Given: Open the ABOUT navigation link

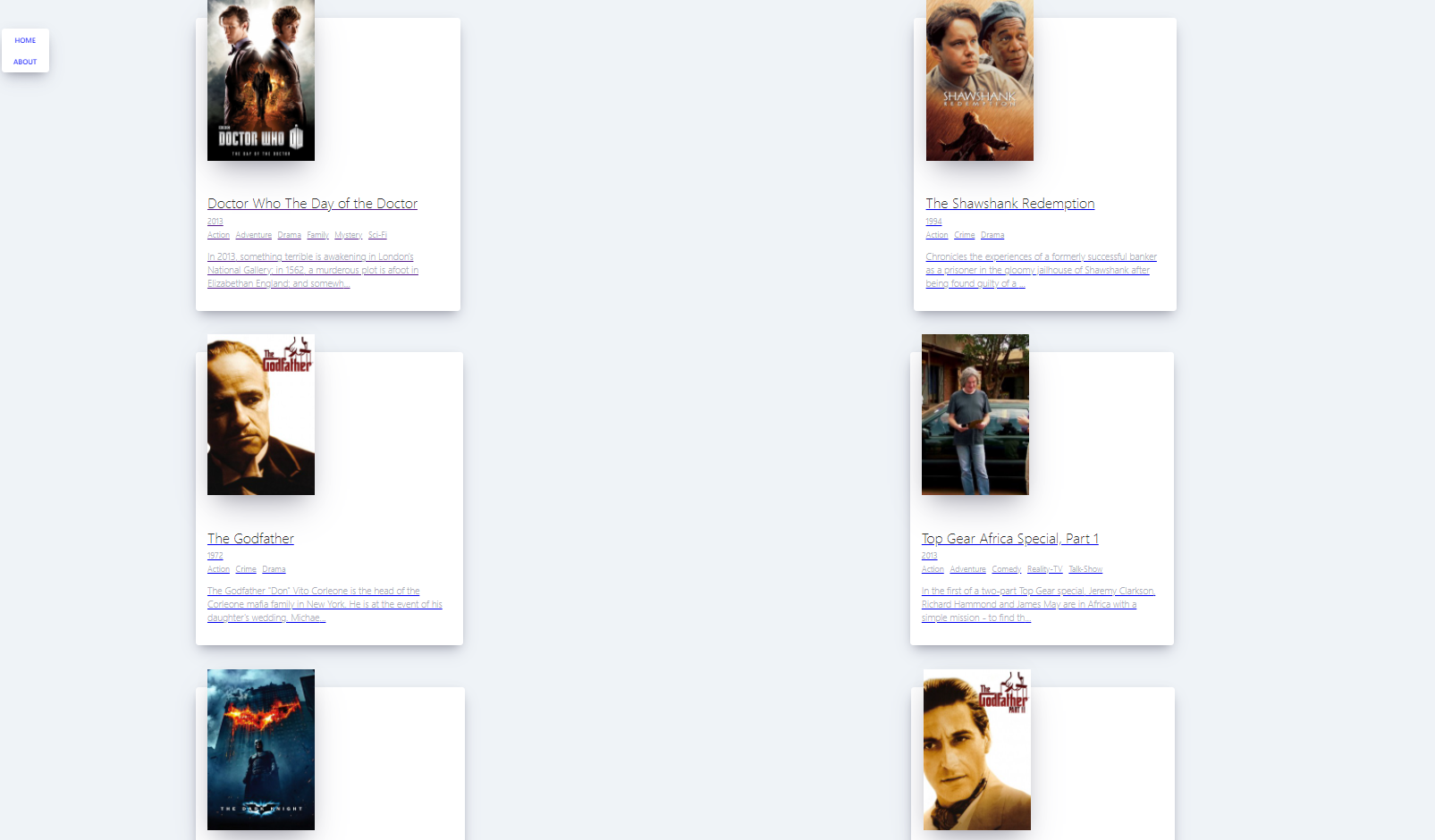Looking at the screenshot, I should [25, 62].
